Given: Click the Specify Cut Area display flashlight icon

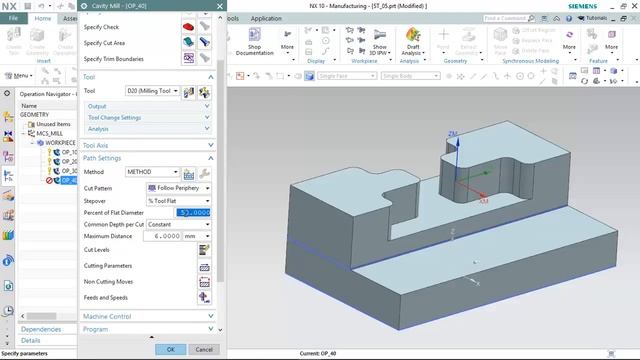Looking at the screenshot, I should click(x=204, y=42).
